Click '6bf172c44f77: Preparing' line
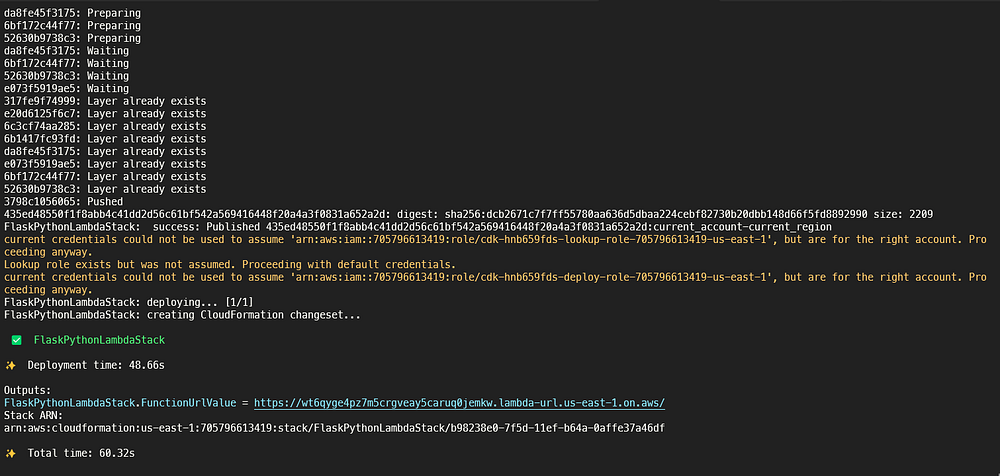 (x=72, y=26)
